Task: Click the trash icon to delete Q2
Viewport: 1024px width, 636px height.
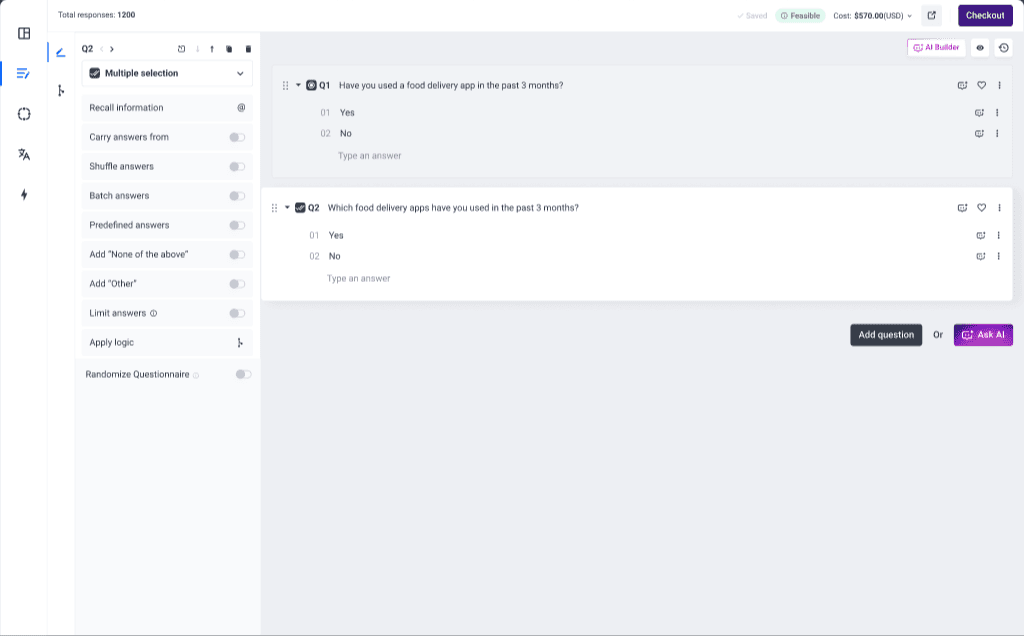Action: pos(248,49)
